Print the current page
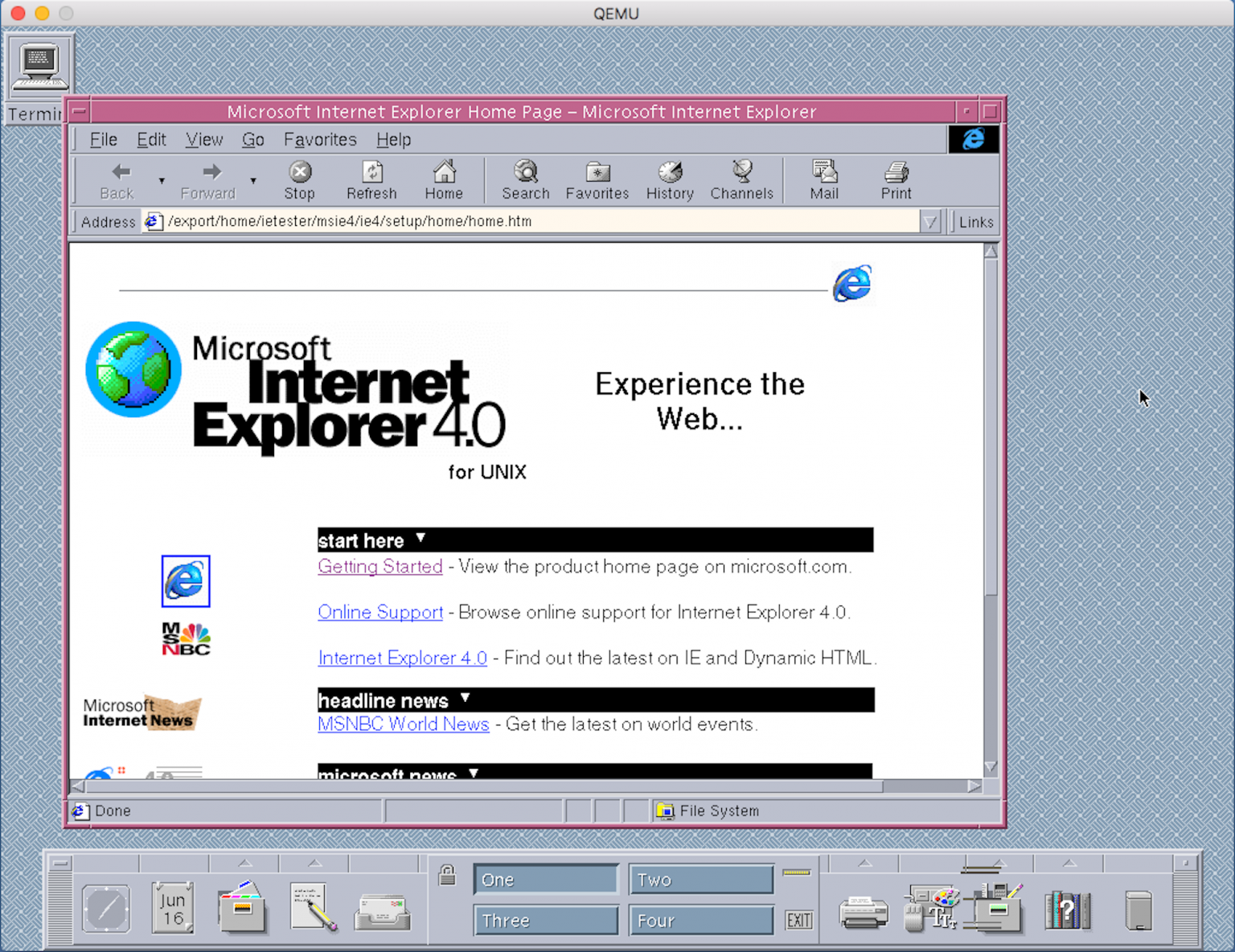Image resolution: width=1235 pixels, height=952 pixels. 896,181
